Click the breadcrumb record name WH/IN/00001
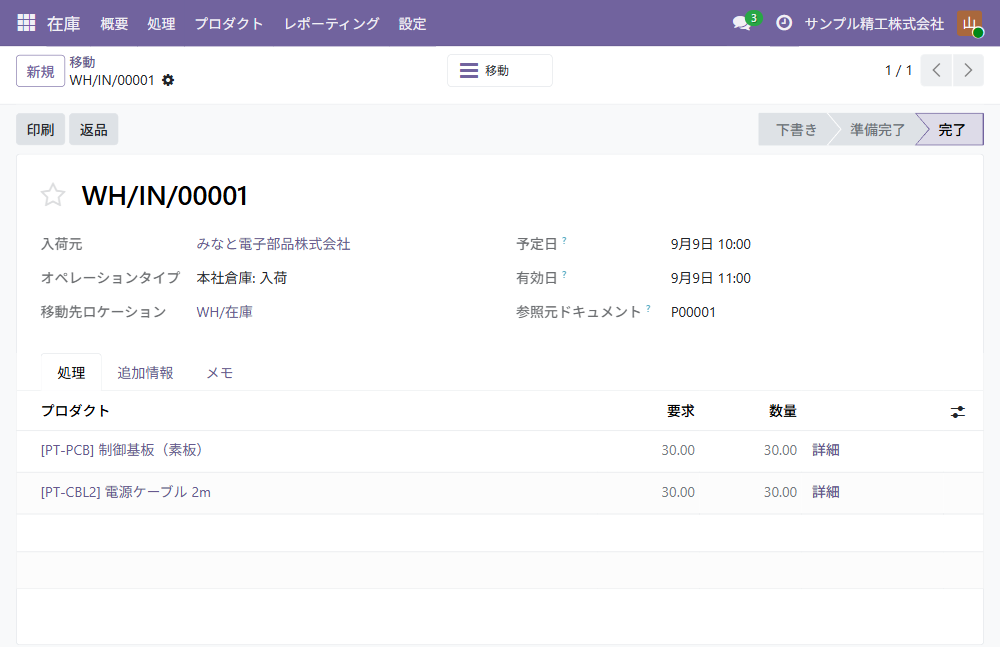 pos(112,80)
